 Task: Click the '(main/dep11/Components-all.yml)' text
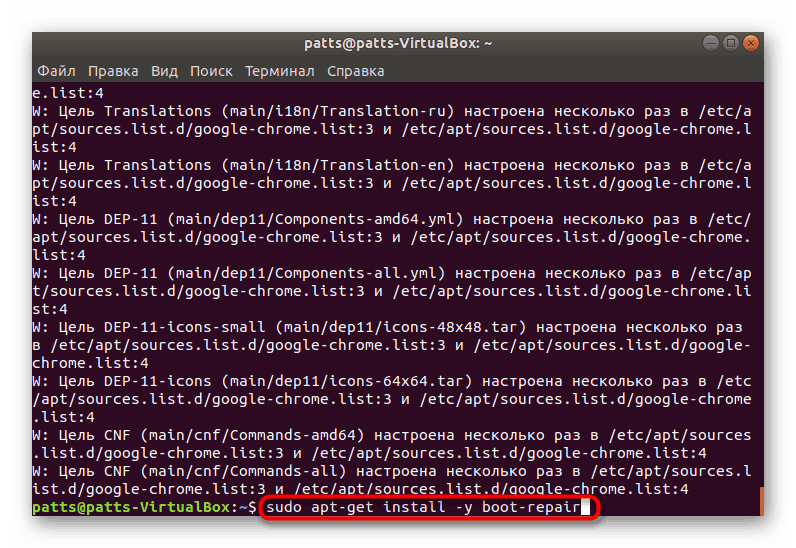306,273
